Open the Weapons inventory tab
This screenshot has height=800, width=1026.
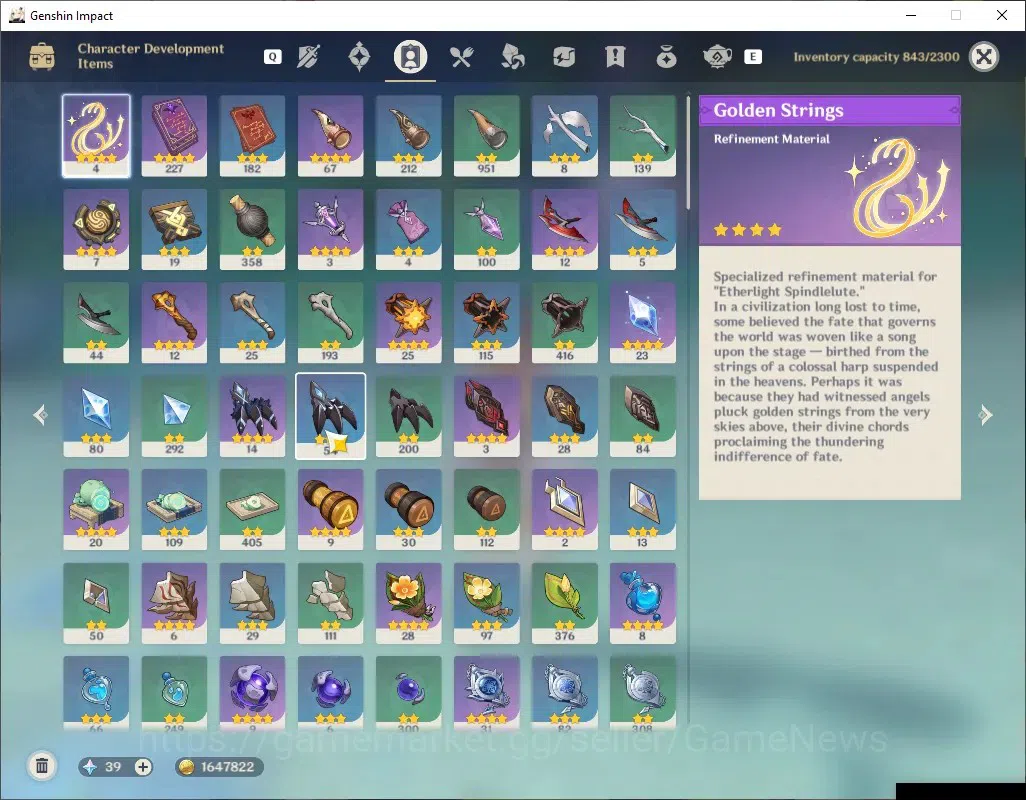[x=308, y=57]
